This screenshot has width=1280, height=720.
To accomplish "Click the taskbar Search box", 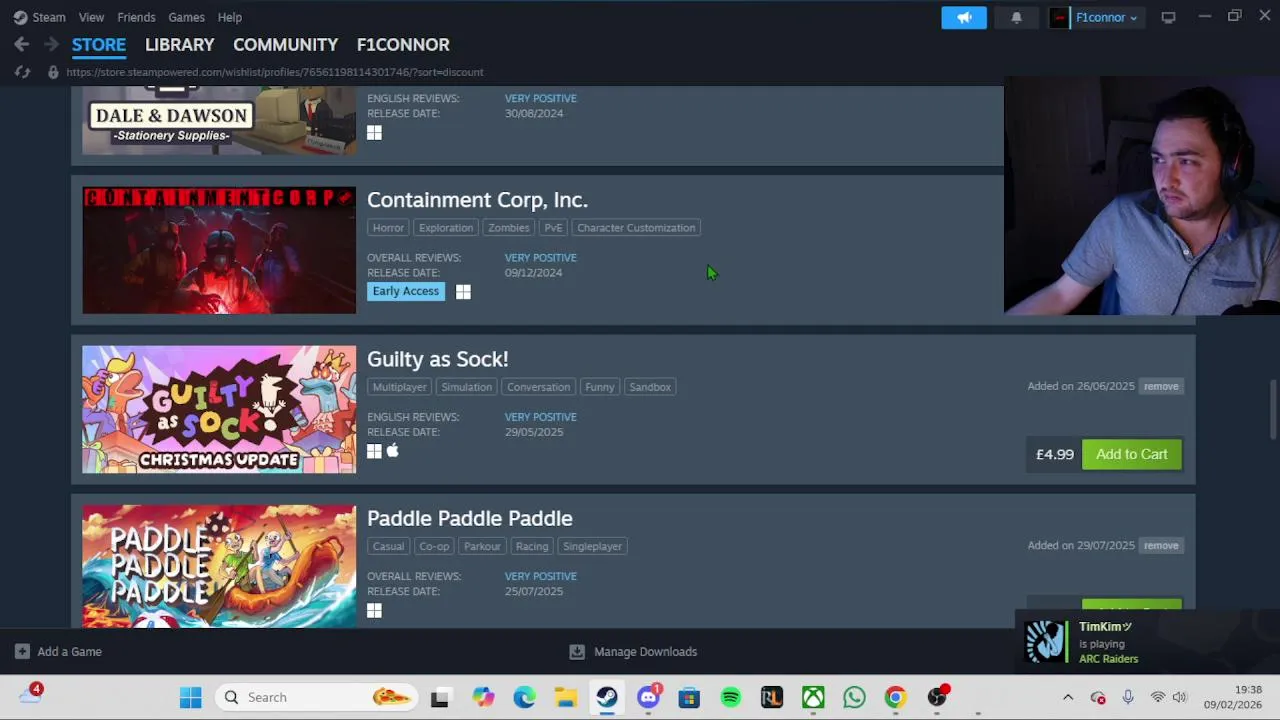I will (315, 697).
